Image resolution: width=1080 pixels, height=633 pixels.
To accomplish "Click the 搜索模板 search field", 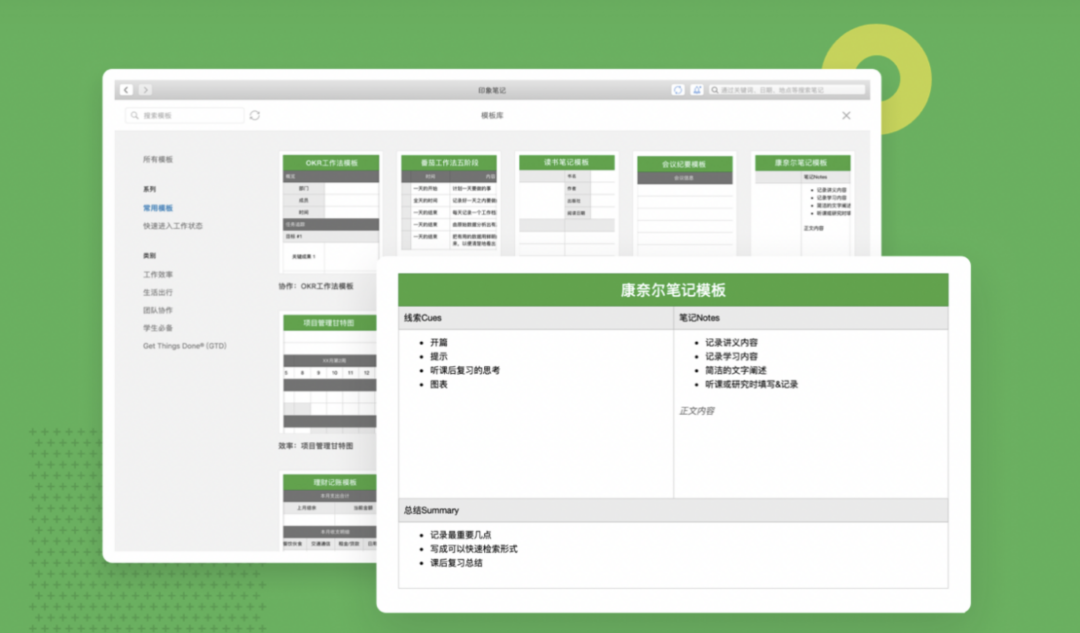I will pyautogui.click(x=185, y=115).
